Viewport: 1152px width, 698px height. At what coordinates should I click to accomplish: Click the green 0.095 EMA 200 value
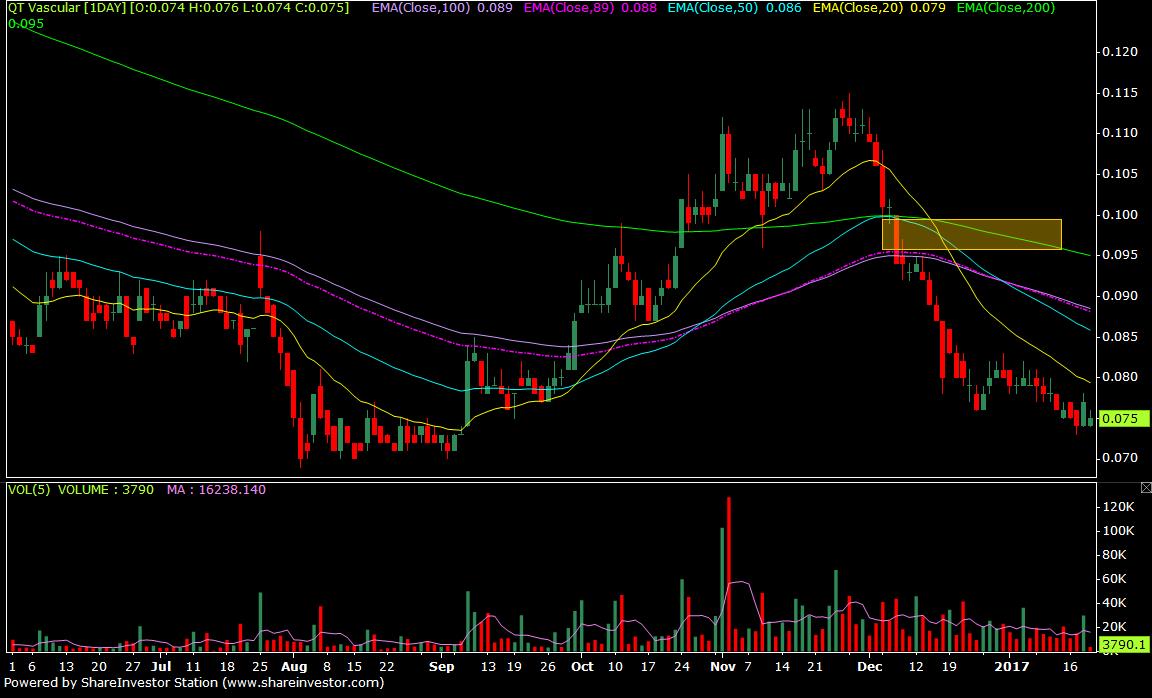tap(26, 24)
